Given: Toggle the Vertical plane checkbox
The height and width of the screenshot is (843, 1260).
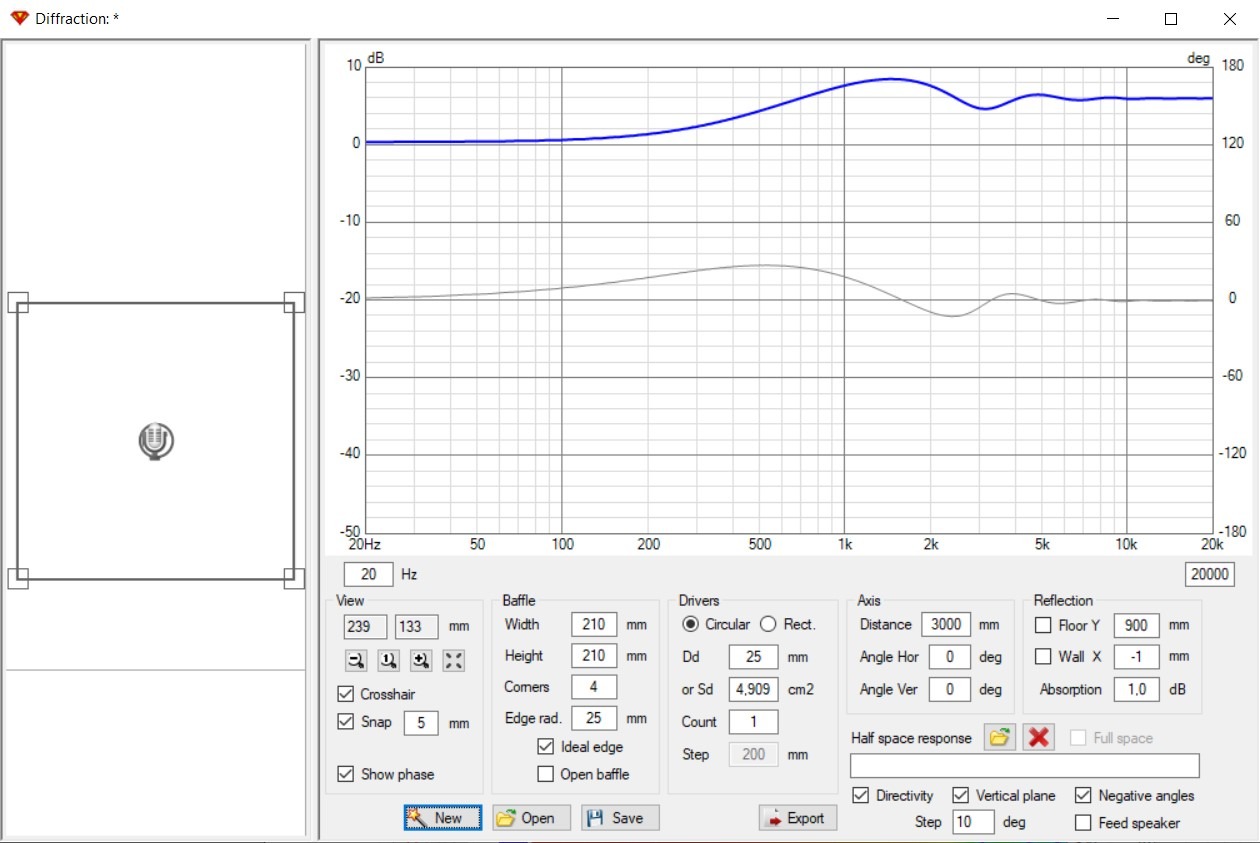Looking at the screenshot, I should coord(961,796).
